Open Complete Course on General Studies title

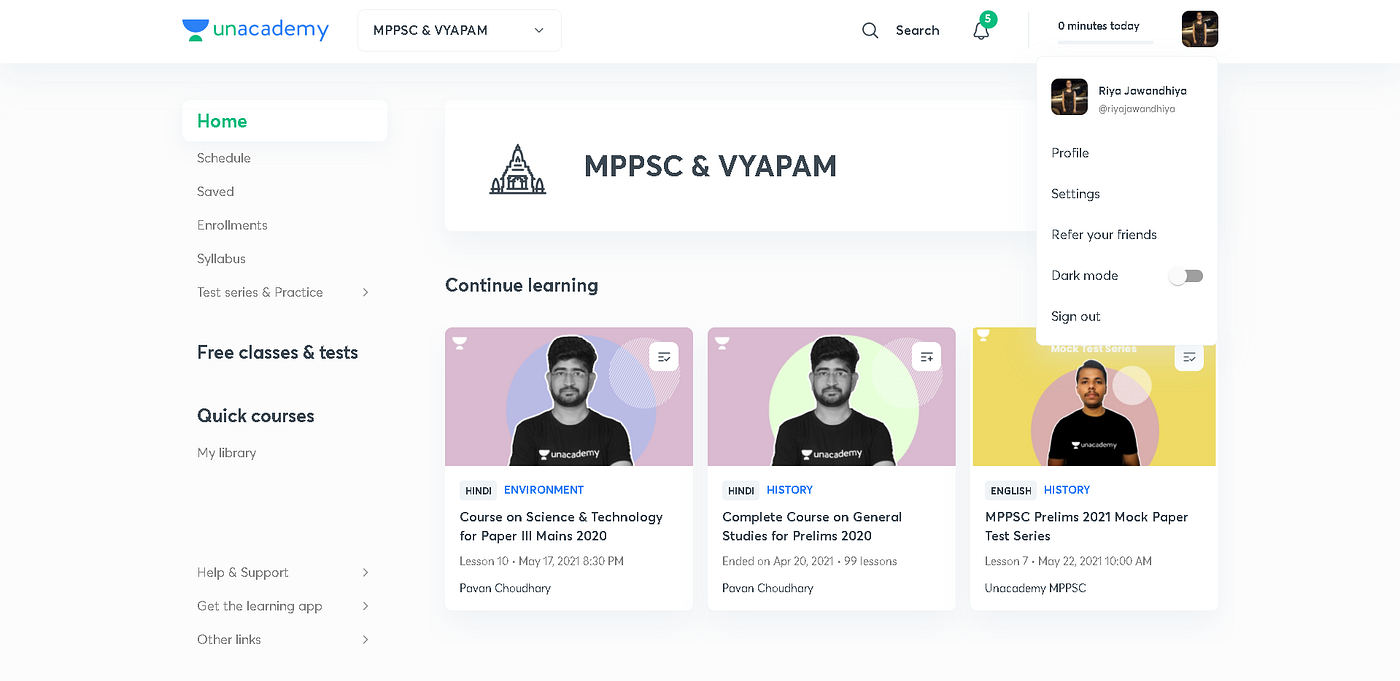(x=812, y=526)
